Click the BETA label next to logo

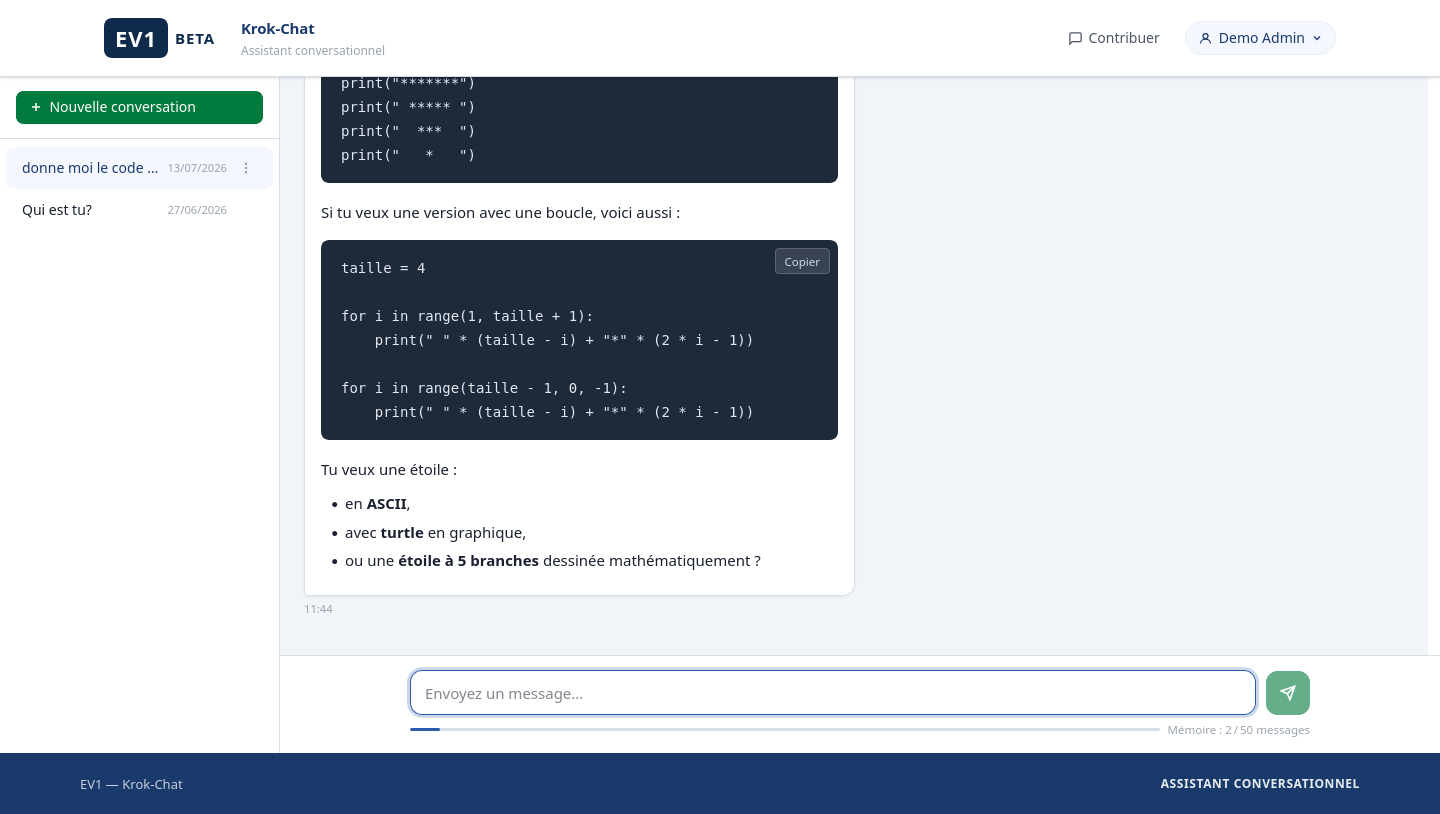195,39
